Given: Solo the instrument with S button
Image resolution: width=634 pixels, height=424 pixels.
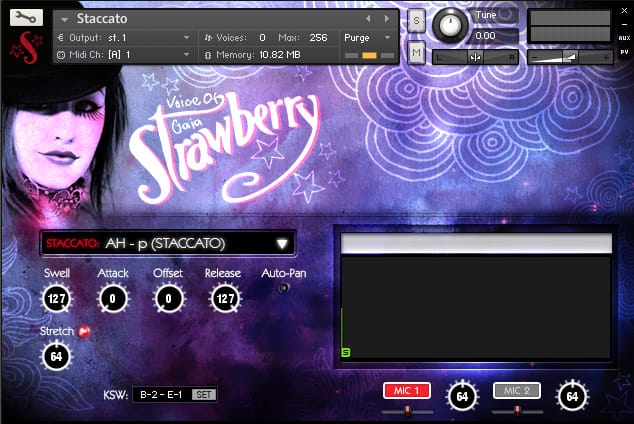Looking at the screenshot, I should tap(416, 20).
